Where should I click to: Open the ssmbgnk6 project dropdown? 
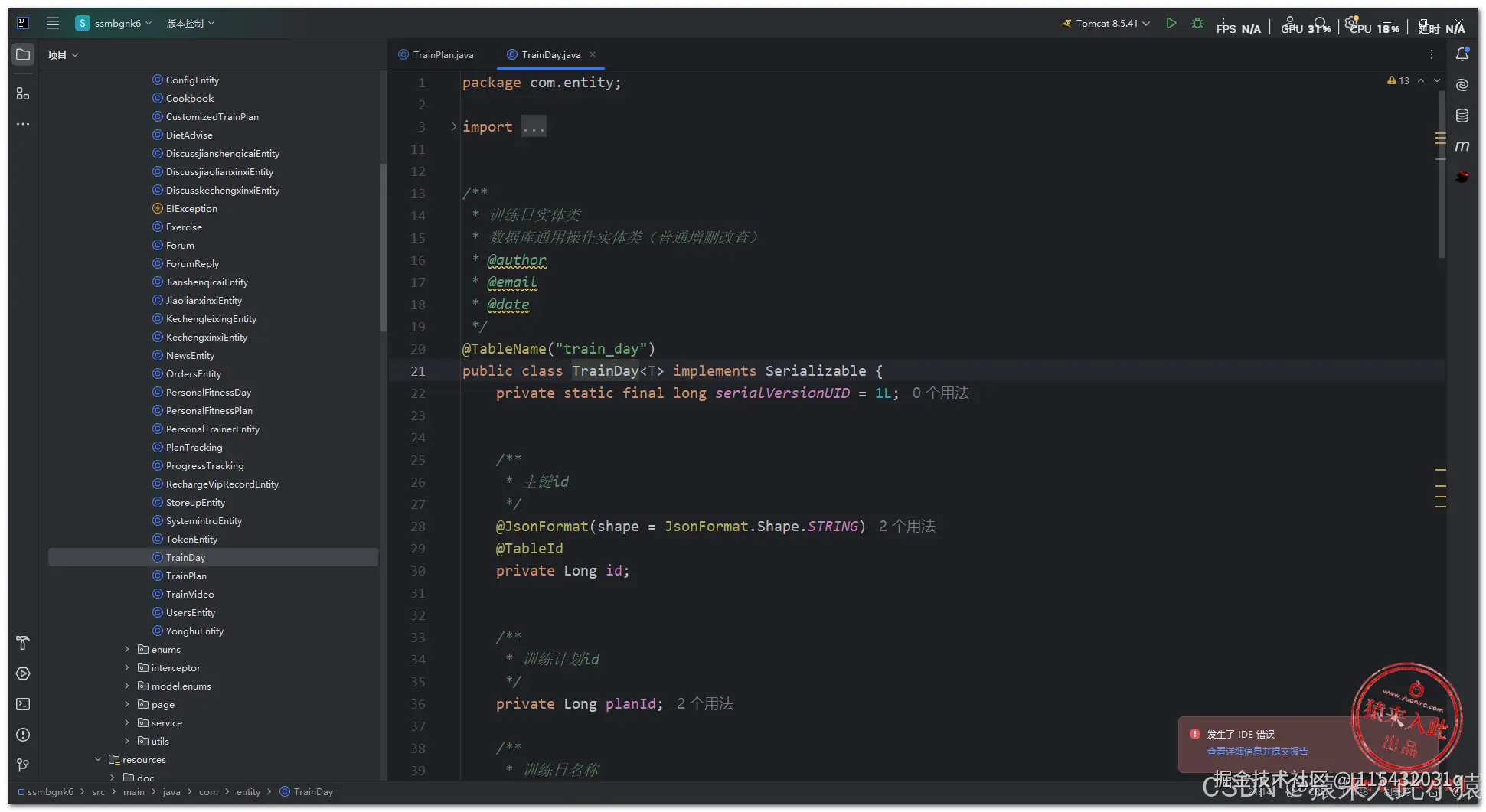pos(114,23)
